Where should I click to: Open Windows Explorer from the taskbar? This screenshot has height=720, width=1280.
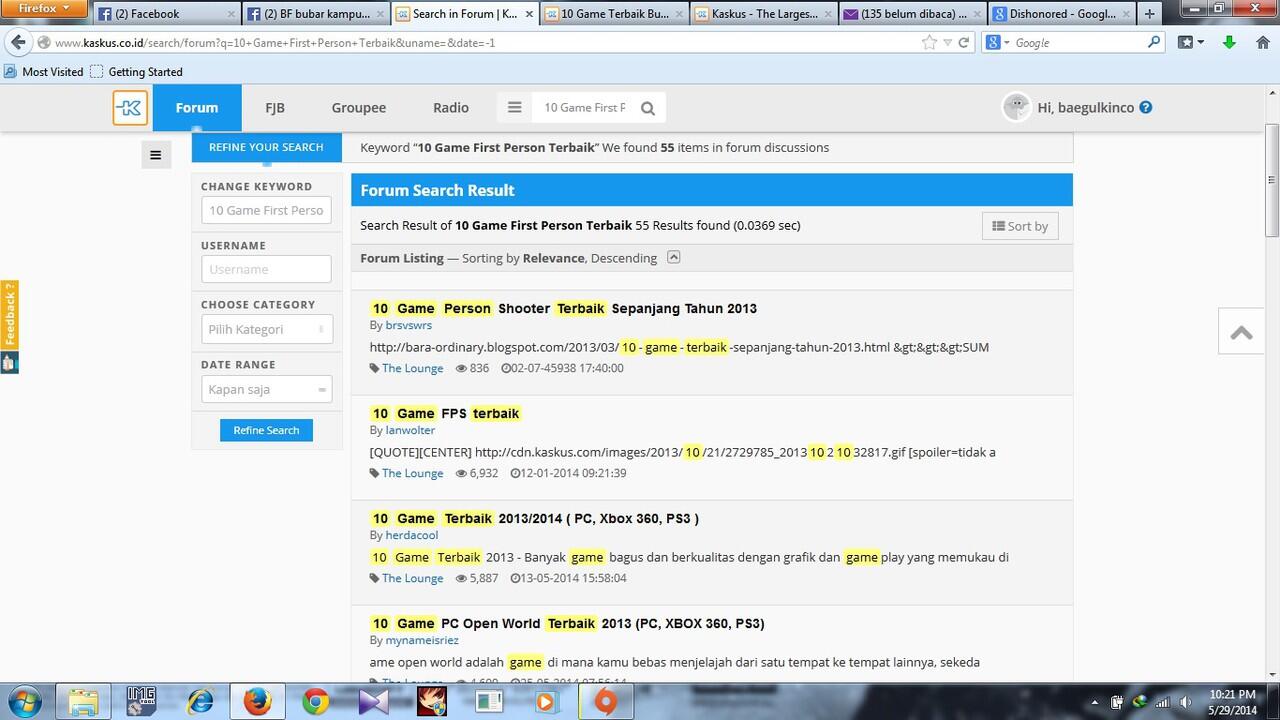coord(83,701)
